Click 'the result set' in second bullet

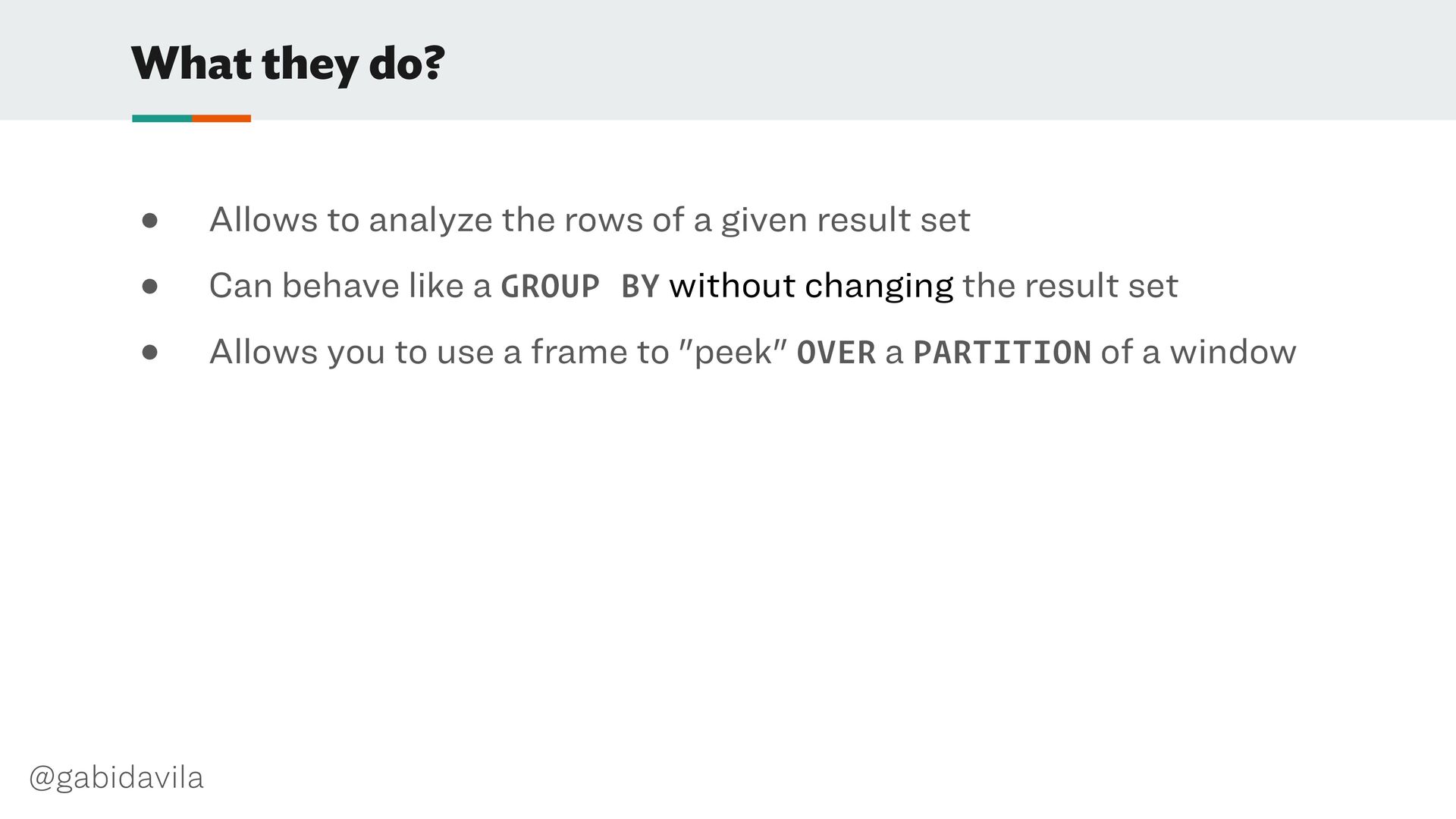(x=1070, y=287)
